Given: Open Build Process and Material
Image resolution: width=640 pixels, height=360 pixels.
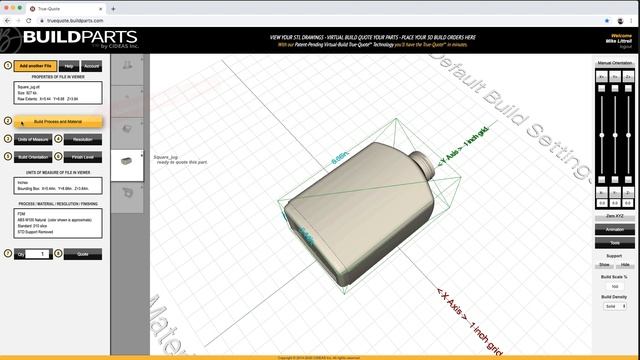Looking at the screenshot, I should click(x=58, y=122).
